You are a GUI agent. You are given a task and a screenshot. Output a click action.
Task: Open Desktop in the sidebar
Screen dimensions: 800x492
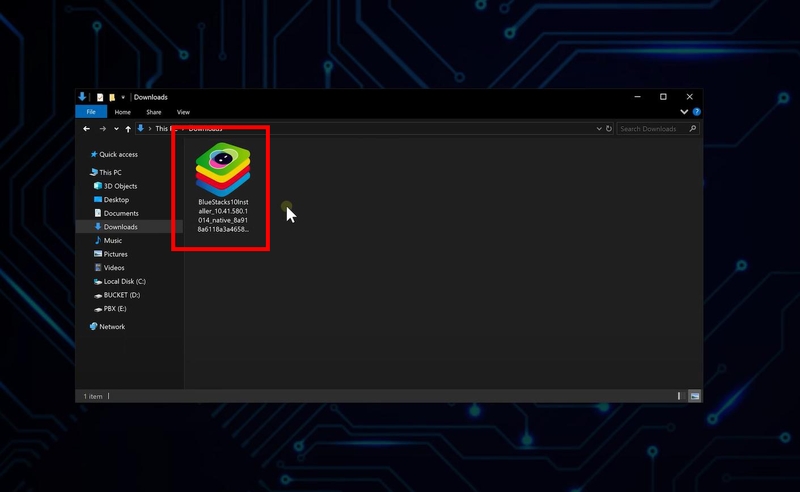pyautogui.click(x=116, y=200)
